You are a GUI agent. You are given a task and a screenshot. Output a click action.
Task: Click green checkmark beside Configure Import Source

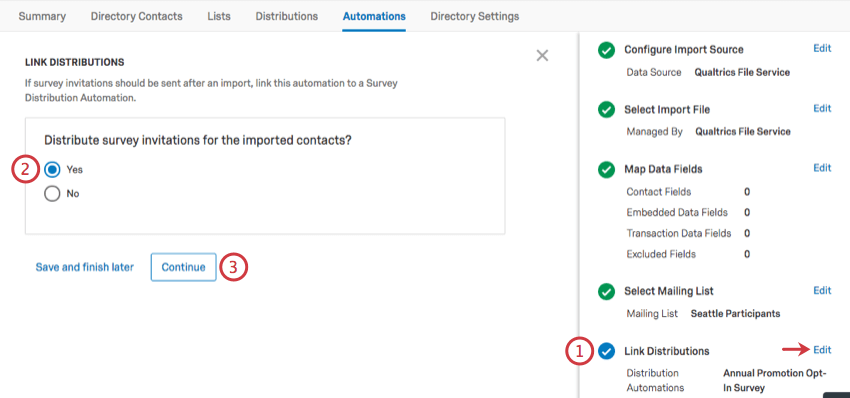point(606,50)
